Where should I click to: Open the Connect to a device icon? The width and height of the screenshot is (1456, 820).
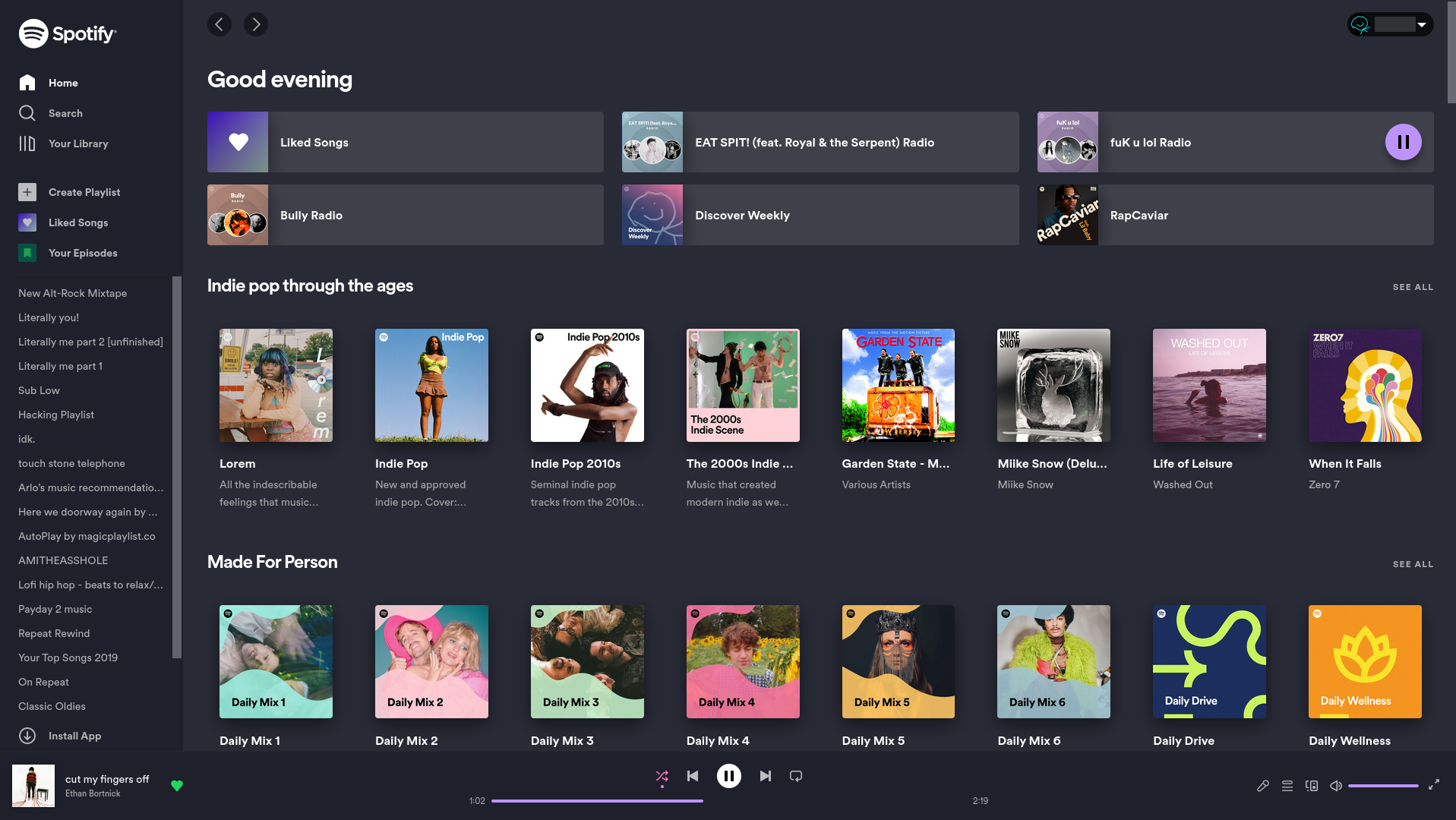click(1312, 786)
